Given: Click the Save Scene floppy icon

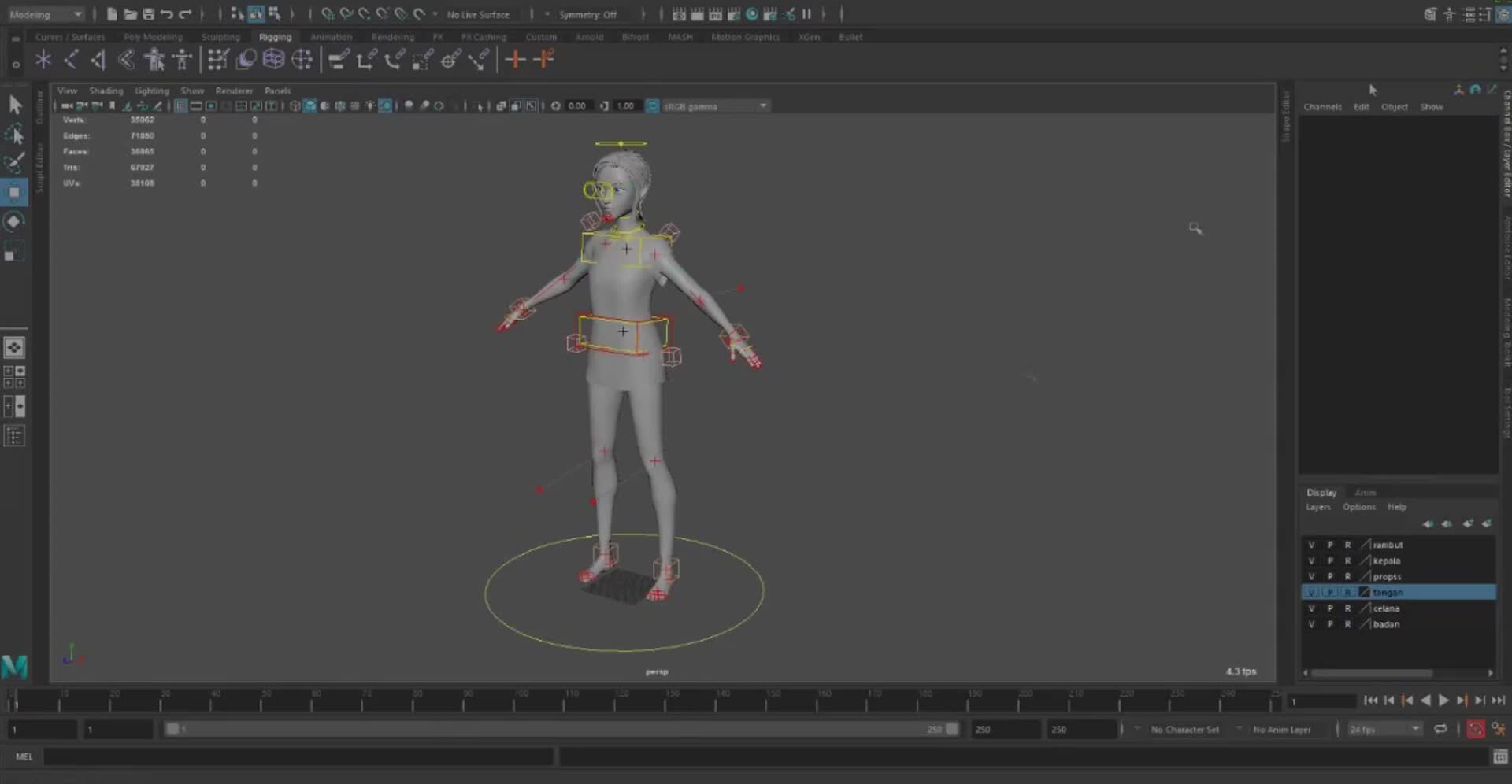Looking at the screenshot, I should (x=148, y=14).
